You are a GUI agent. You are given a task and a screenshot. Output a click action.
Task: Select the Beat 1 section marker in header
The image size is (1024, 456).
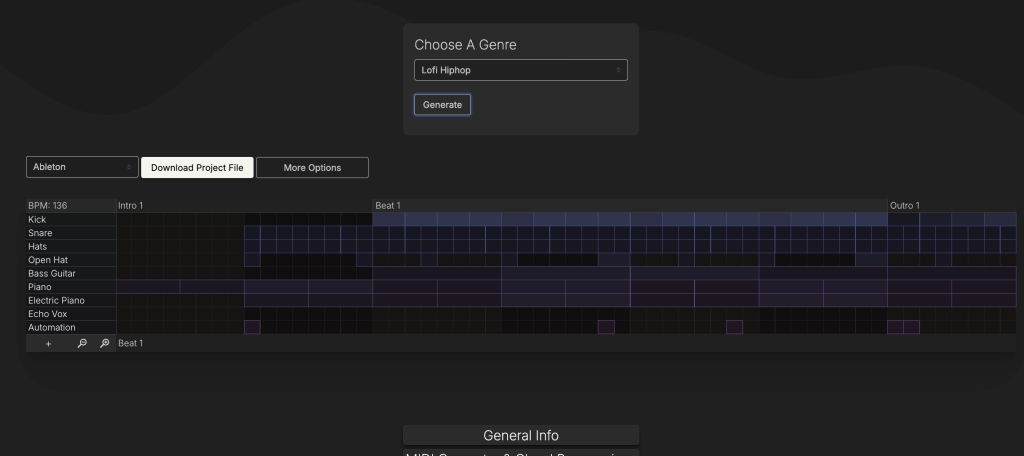coord(388,206)
